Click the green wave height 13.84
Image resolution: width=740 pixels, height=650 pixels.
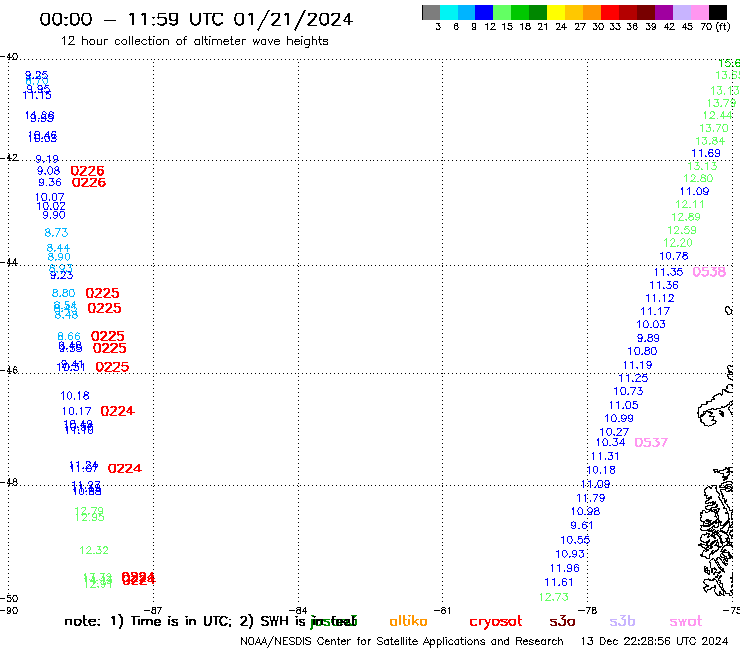[710, 141]
